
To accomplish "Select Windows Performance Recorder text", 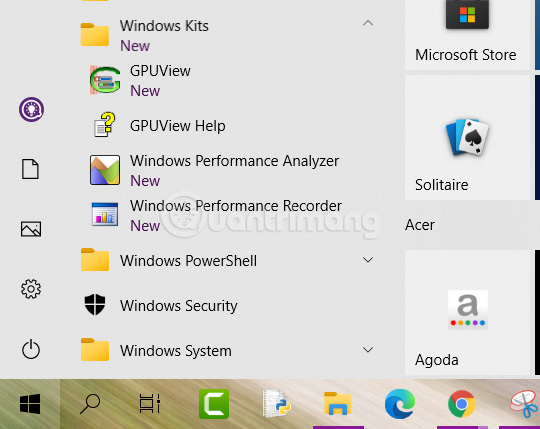I will 236,206.
